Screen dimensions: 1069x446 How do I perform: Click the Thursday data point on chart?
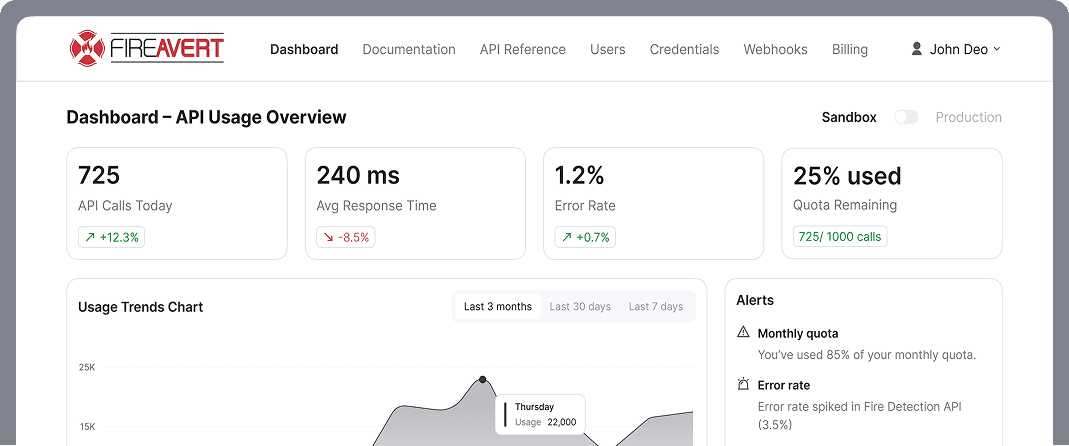(x=483, y=379)
